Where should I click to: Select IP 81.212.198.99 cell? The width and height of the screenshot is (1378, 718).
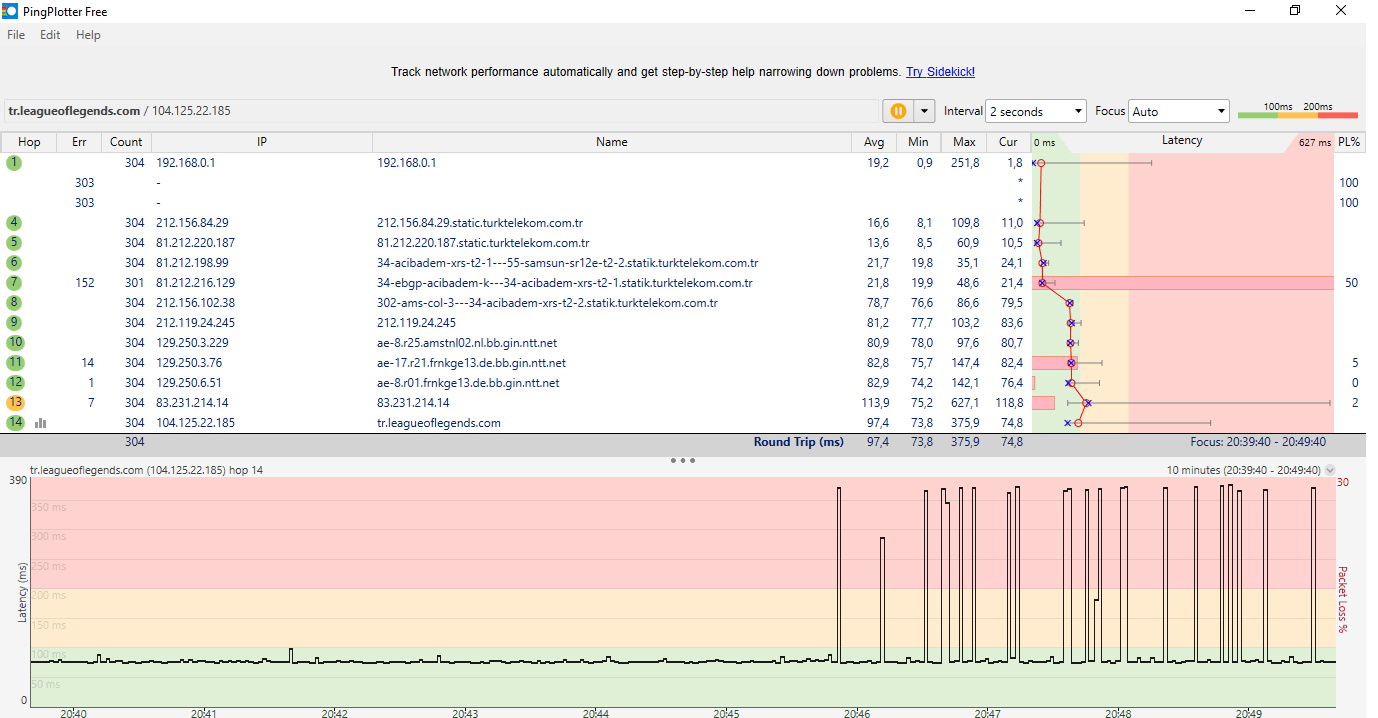click(193, 262)
